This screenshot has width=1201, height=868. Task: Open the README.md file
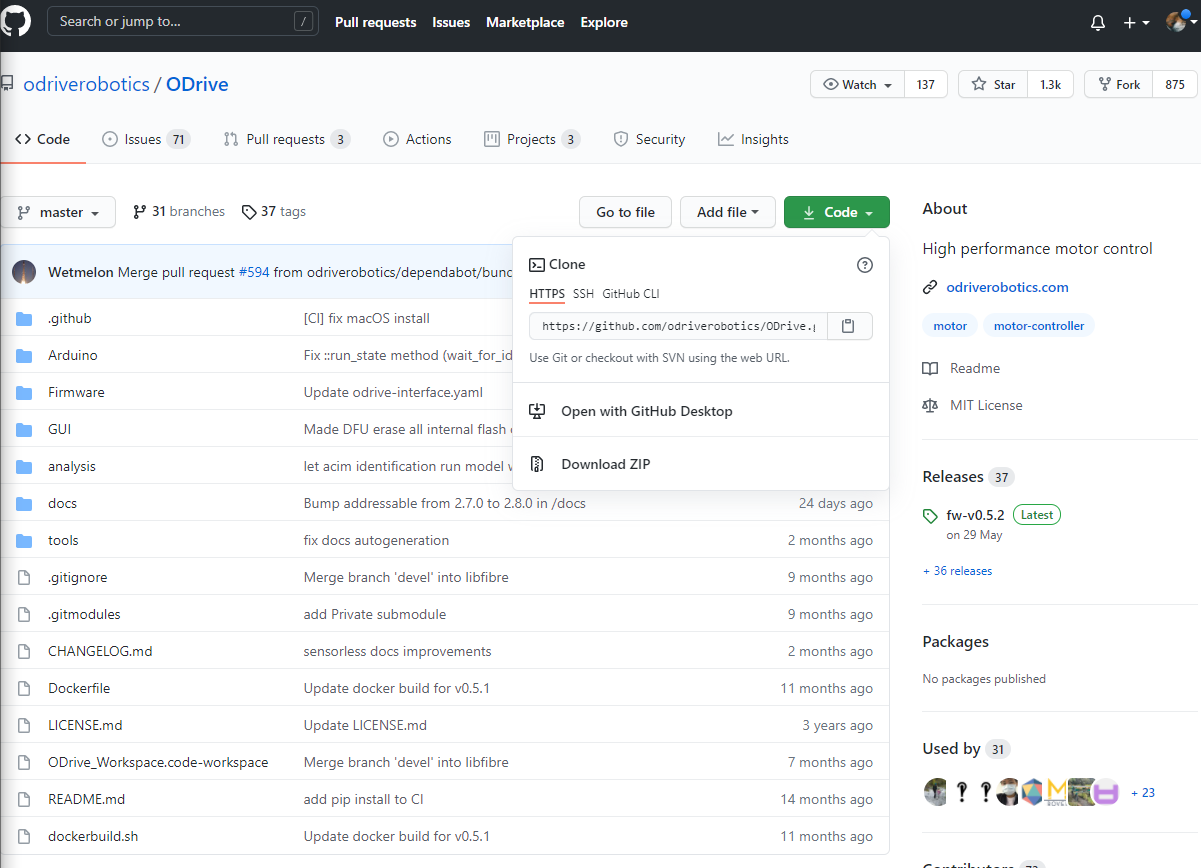86,799
